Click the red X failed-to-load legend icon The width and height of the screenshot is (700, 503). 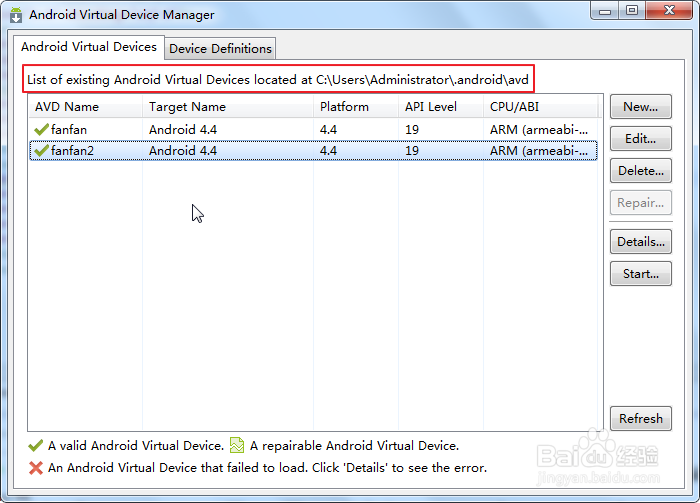36,467
